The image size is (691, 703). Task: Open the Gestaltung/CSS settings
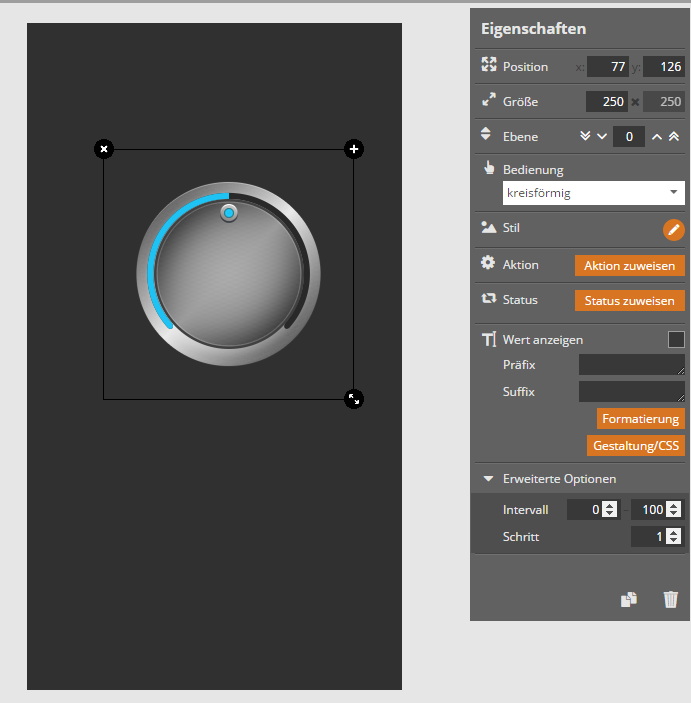pyautogui.click(x=636, y=445)
